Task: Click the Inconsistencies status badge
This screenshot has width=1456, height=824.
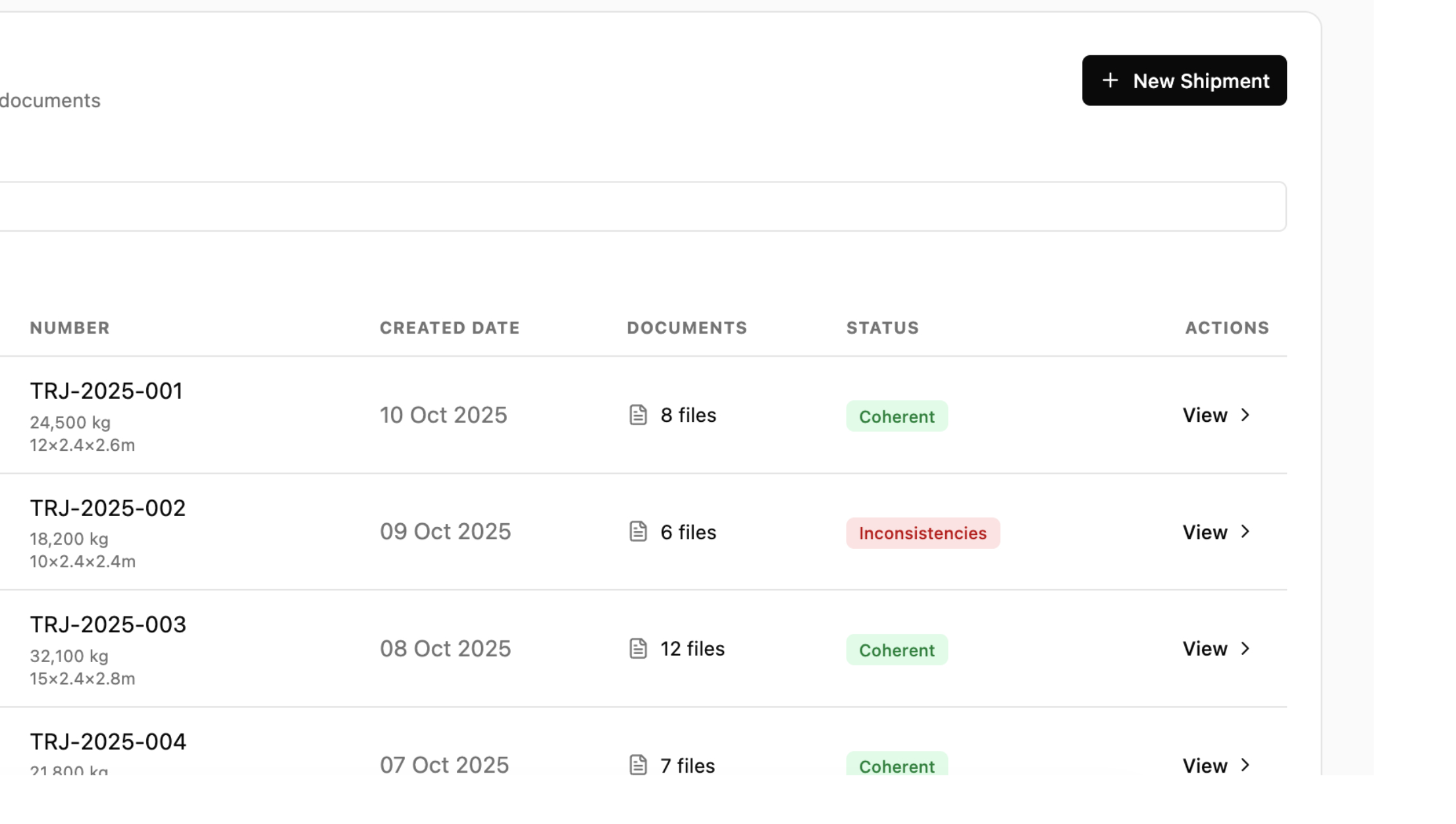Action: 922,533
